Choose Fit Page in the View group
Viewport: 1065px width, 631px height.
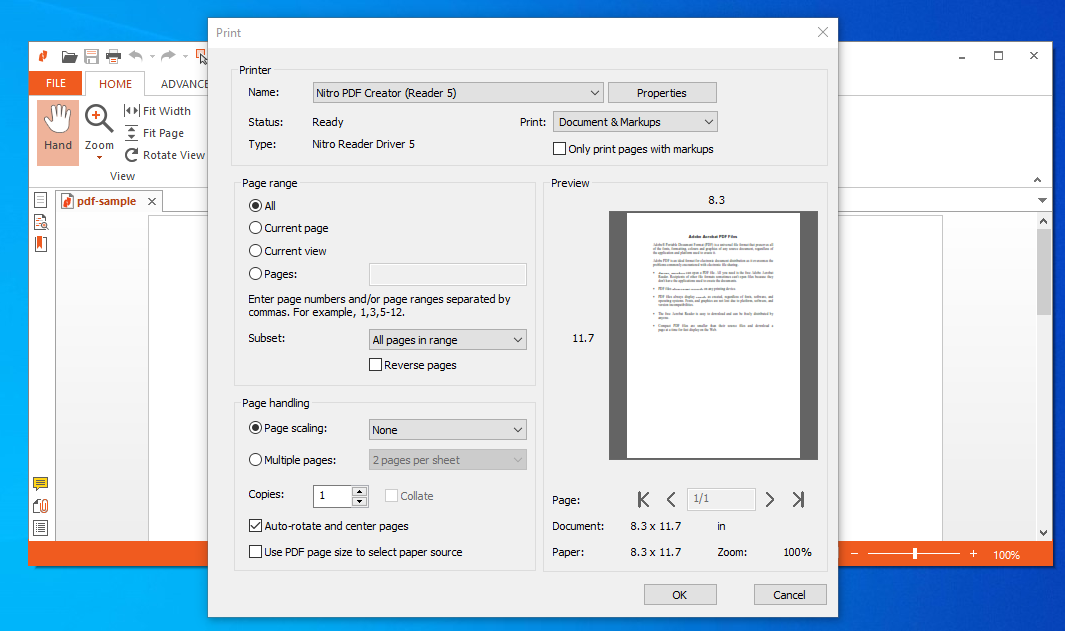pyautogui.click(x=154, y=133)
